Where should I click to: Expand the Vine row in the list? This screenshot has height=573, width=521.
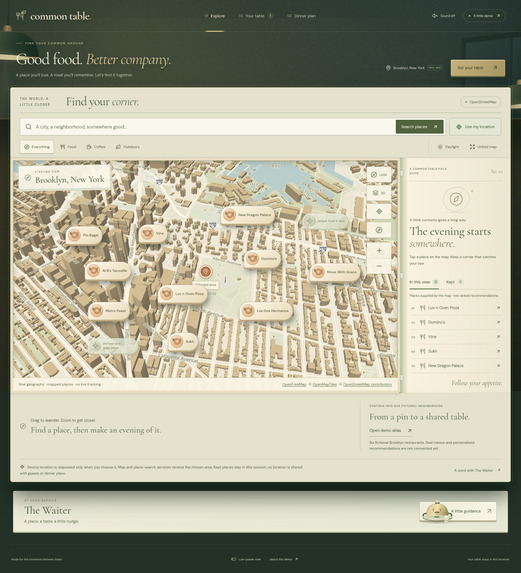pyautogui.click(x=455, y=337)
